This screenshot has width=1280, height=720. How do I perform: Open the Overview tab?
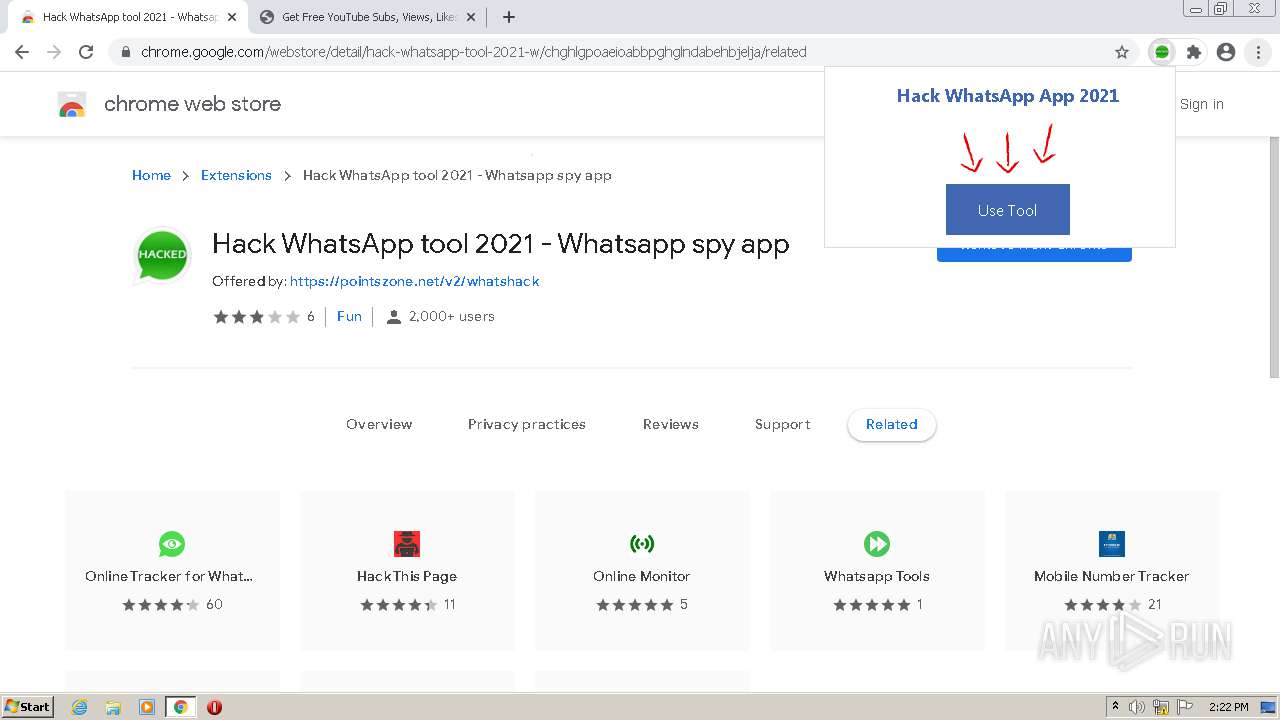point(379,424)
